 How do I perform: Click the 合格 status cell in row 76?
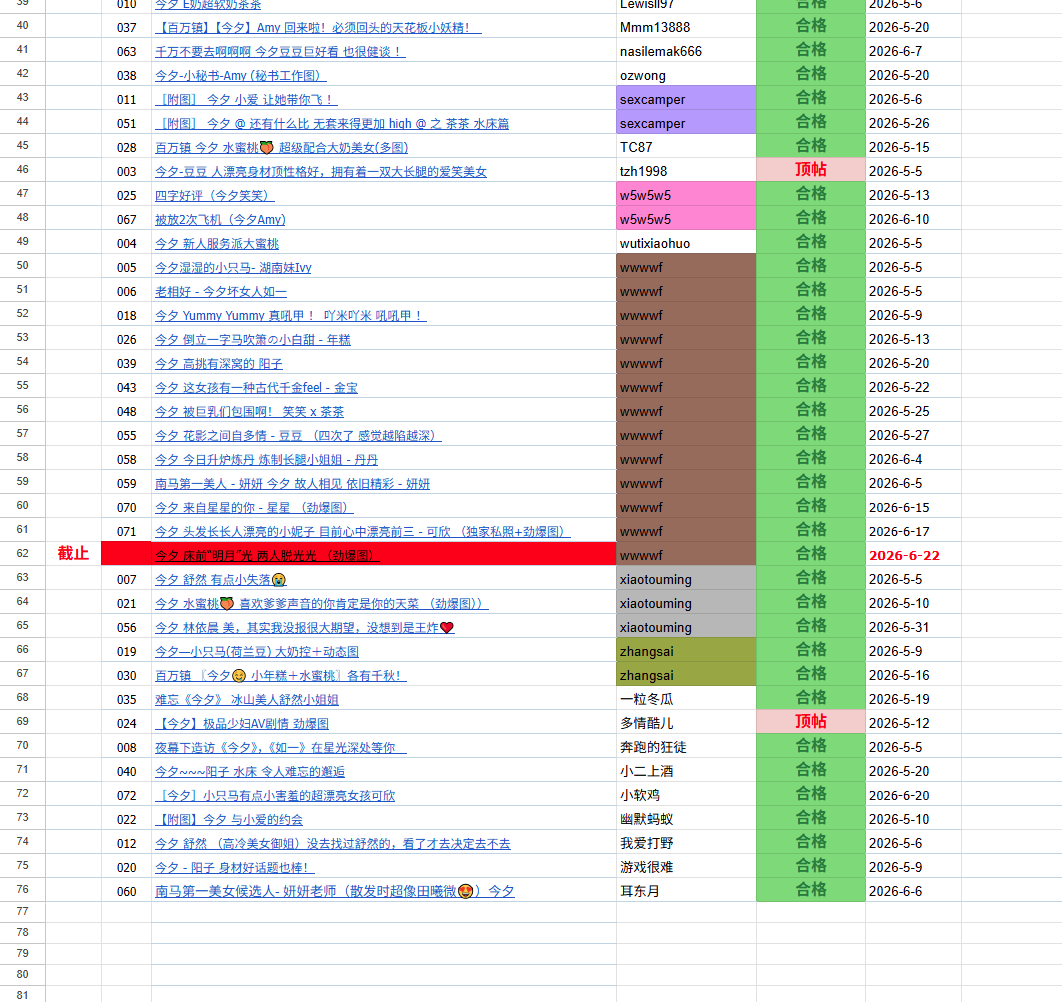(811, 890)
